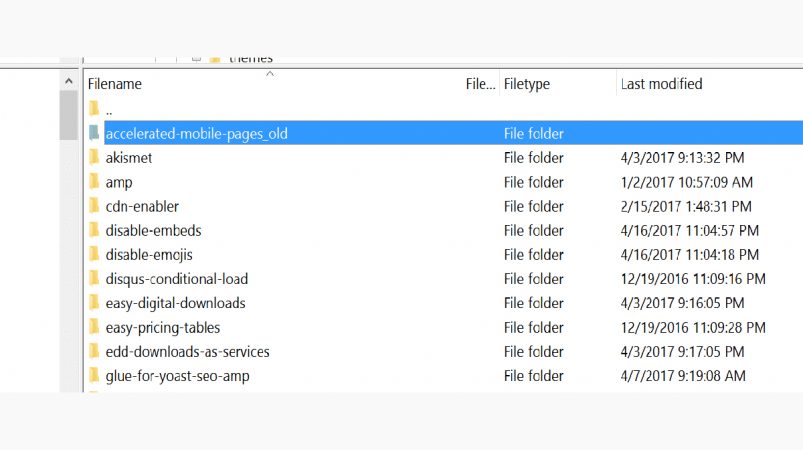Click the vertical scrollbar thumb

(69, 115)
